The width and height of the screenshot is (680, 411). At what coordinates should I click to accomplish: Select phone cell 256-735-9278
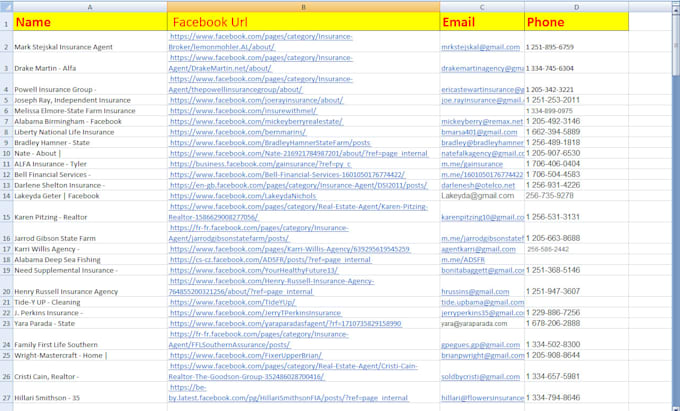point(576,196)
